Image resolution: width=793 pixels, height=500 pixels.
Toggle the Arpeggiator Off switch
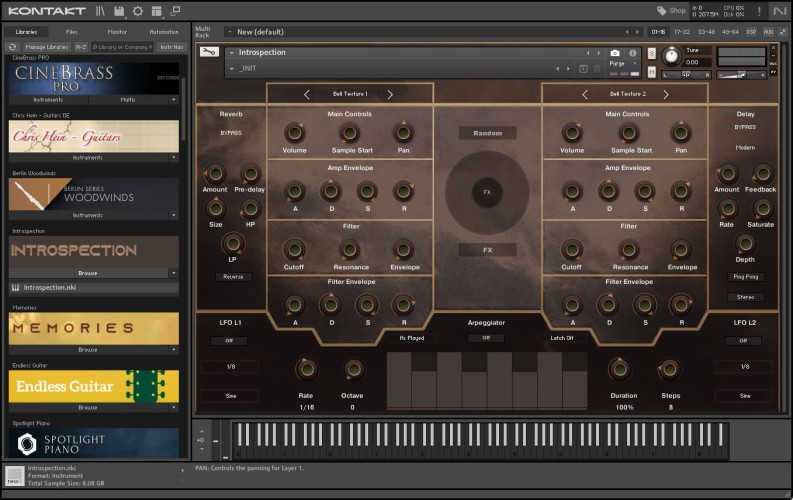tap(486, 338)
